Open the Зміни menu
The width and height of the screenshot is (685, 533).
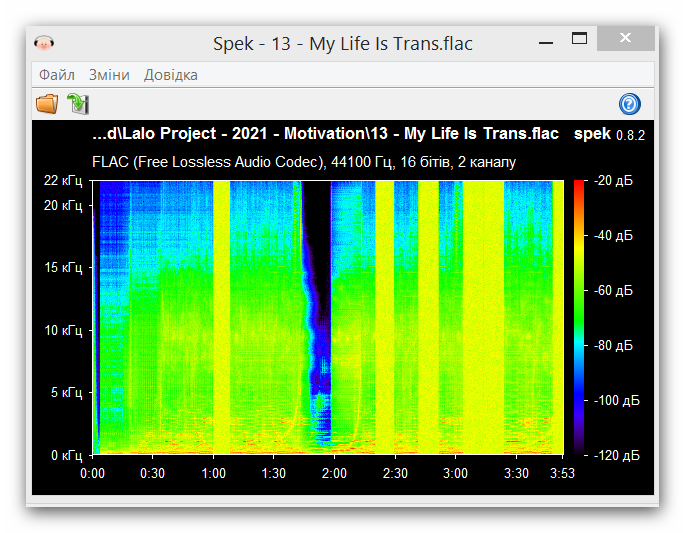109,75
